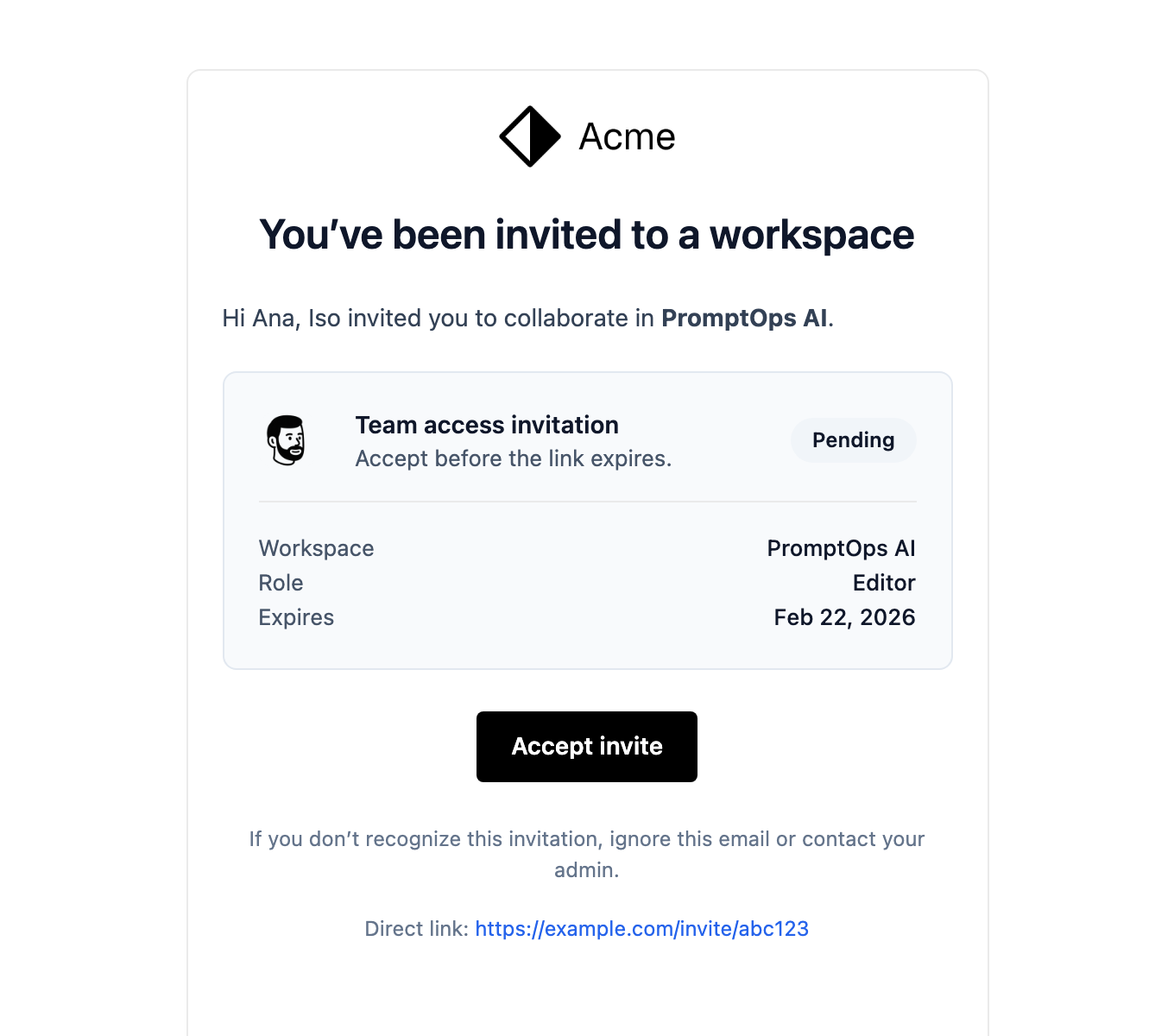Open the direct invite link URL
The image size is (1174, 1036).
coord(641,929)
